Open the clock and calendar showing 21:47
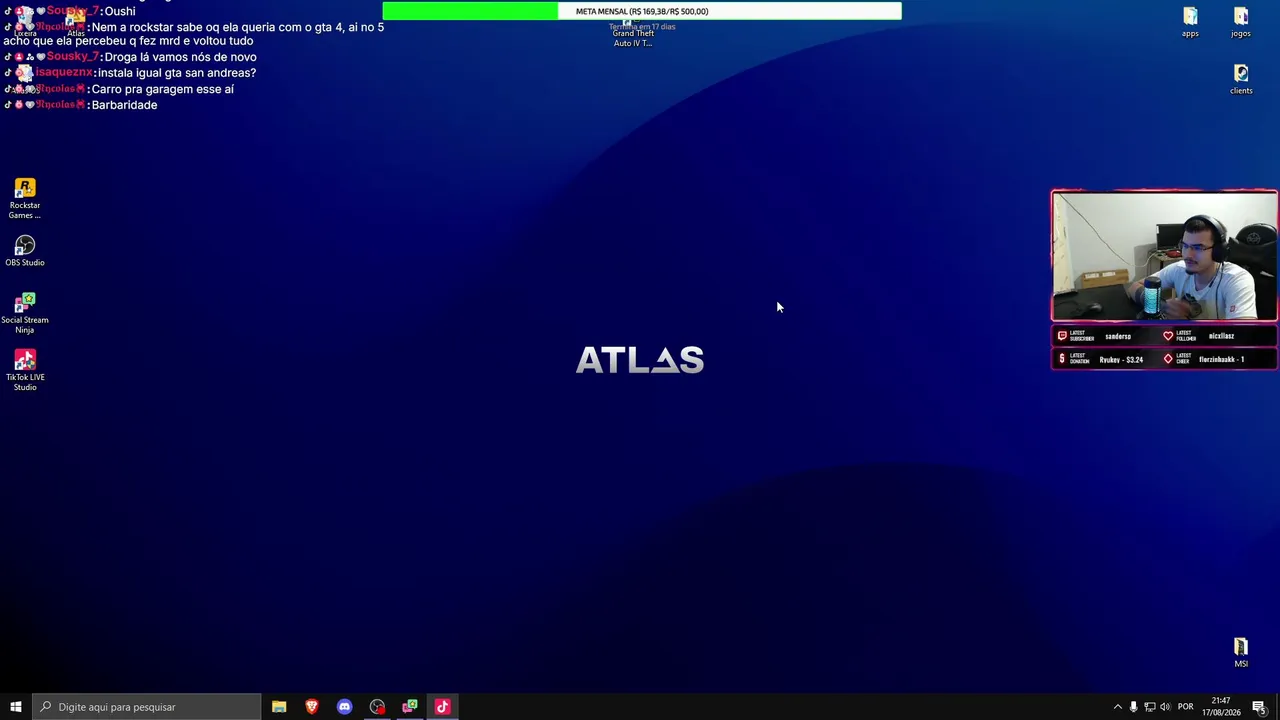 click(x=1221, y=707)
